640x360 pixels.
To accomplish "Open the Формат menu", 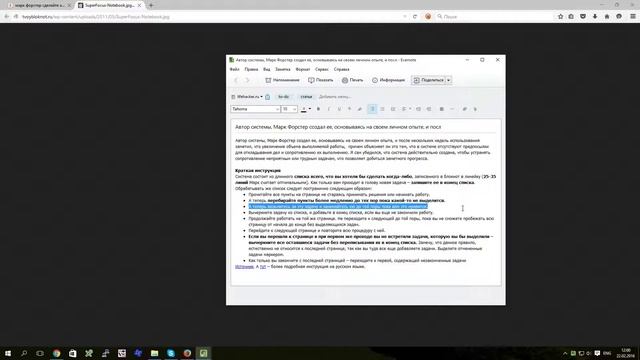I will (x=302, y=69).
